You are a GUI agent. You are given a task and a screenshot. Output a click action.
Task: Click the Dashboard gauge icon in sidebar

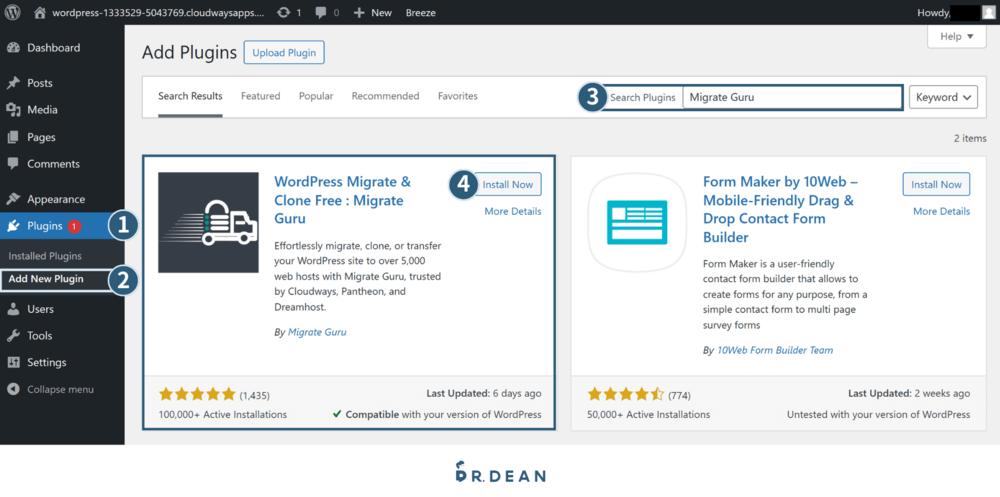13,48
